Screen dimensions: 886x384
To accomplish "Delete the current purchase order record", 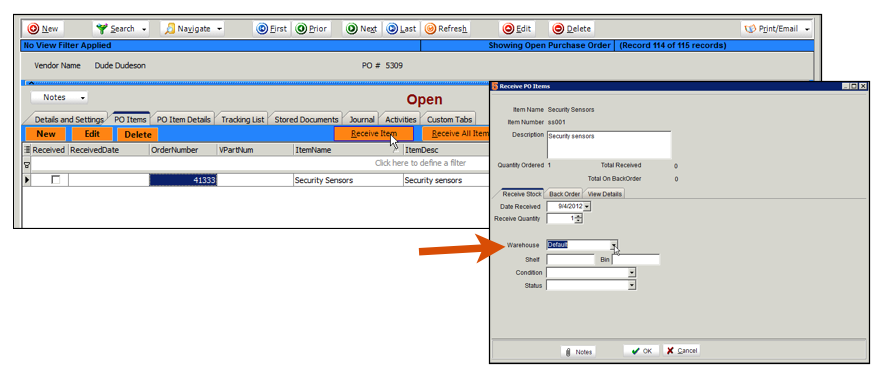I will pyautogui.click(x=572, y=28).
